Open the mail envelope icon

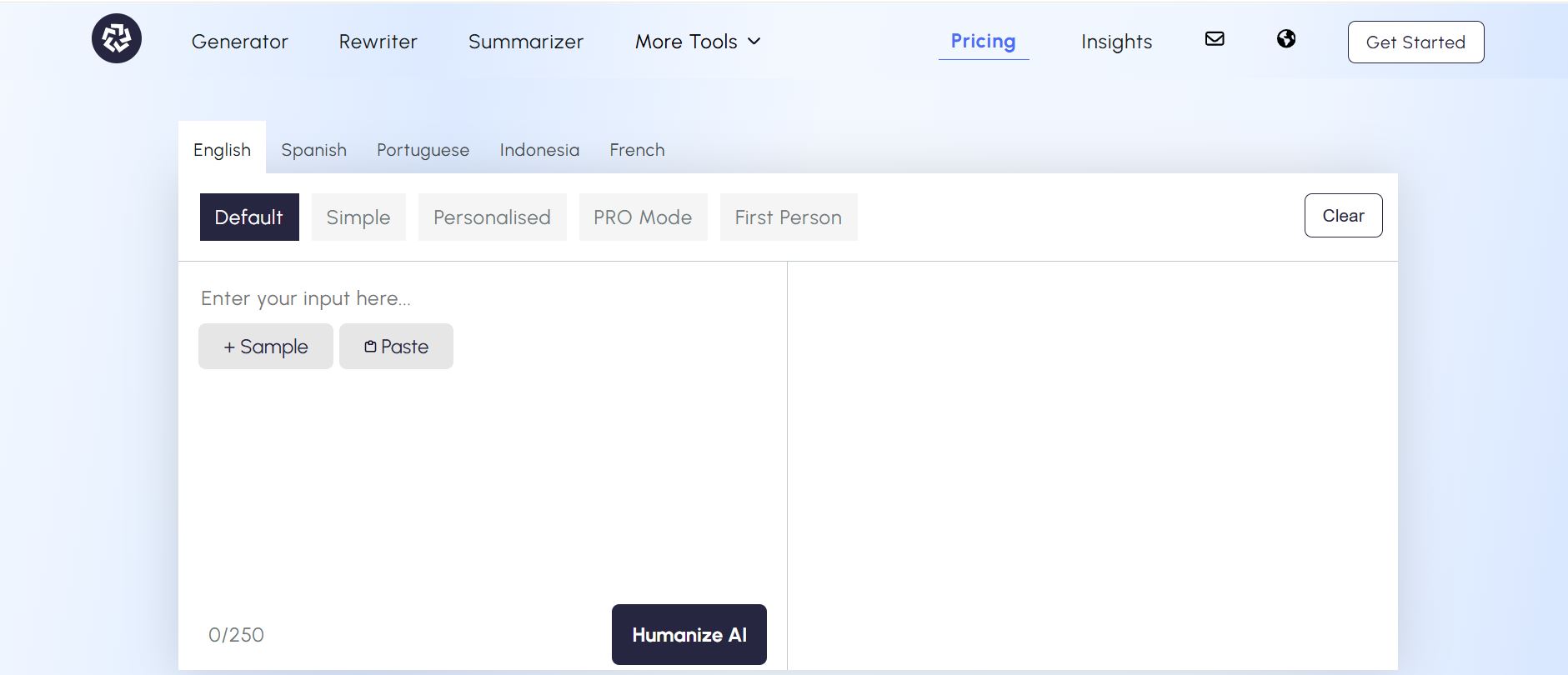click(1215, 38)
